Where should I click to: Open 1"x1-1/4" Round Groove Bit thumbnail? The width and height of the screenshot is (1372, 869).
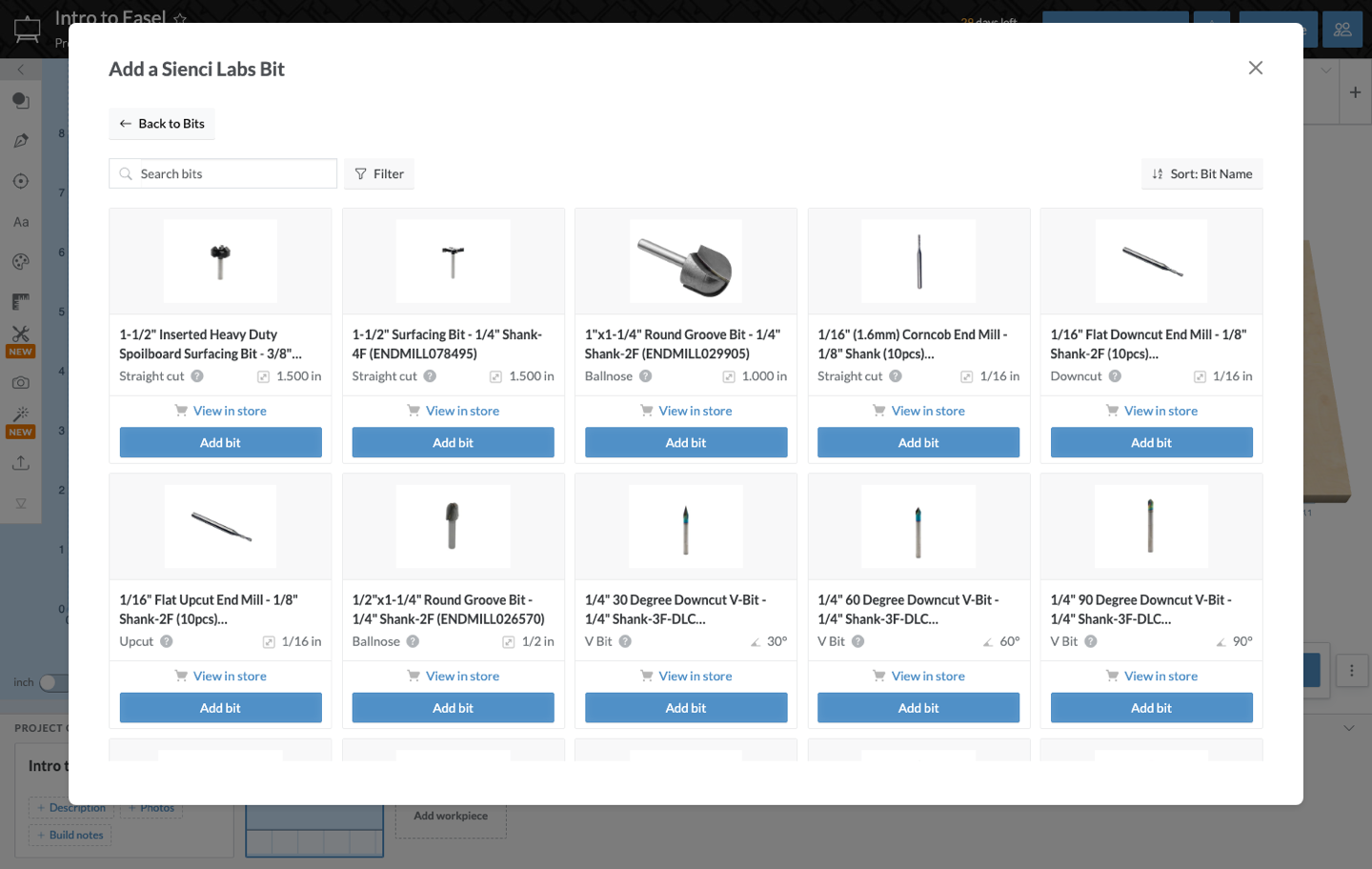(686, 261)
